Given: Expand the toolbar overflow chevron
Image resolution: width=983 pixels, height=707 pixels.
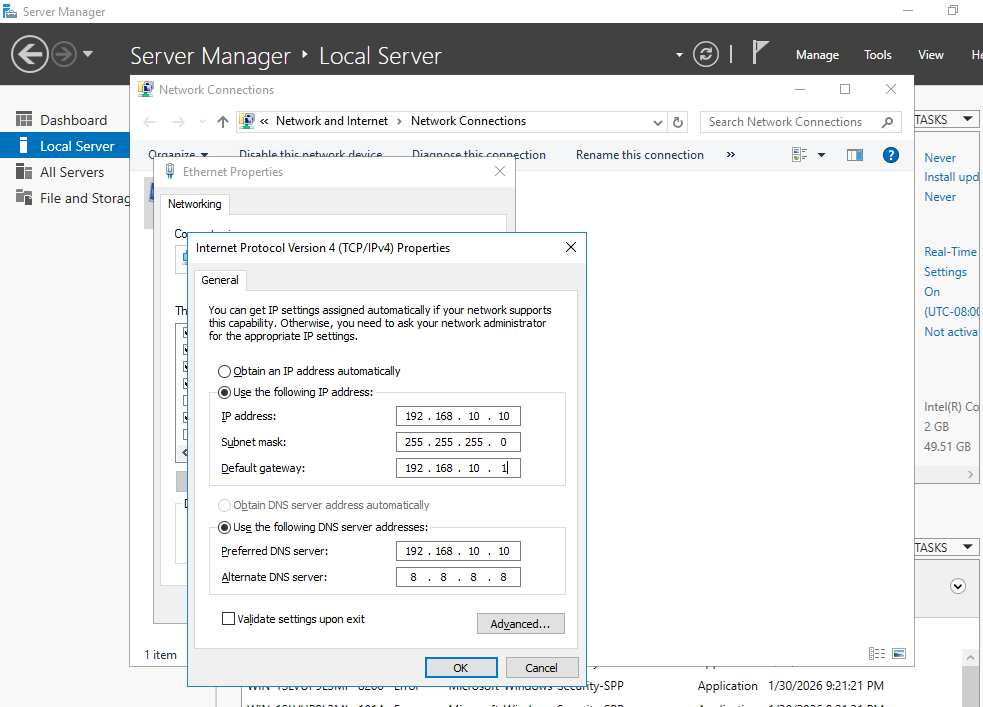Looking at the screenshot, I should click(730, 155).
